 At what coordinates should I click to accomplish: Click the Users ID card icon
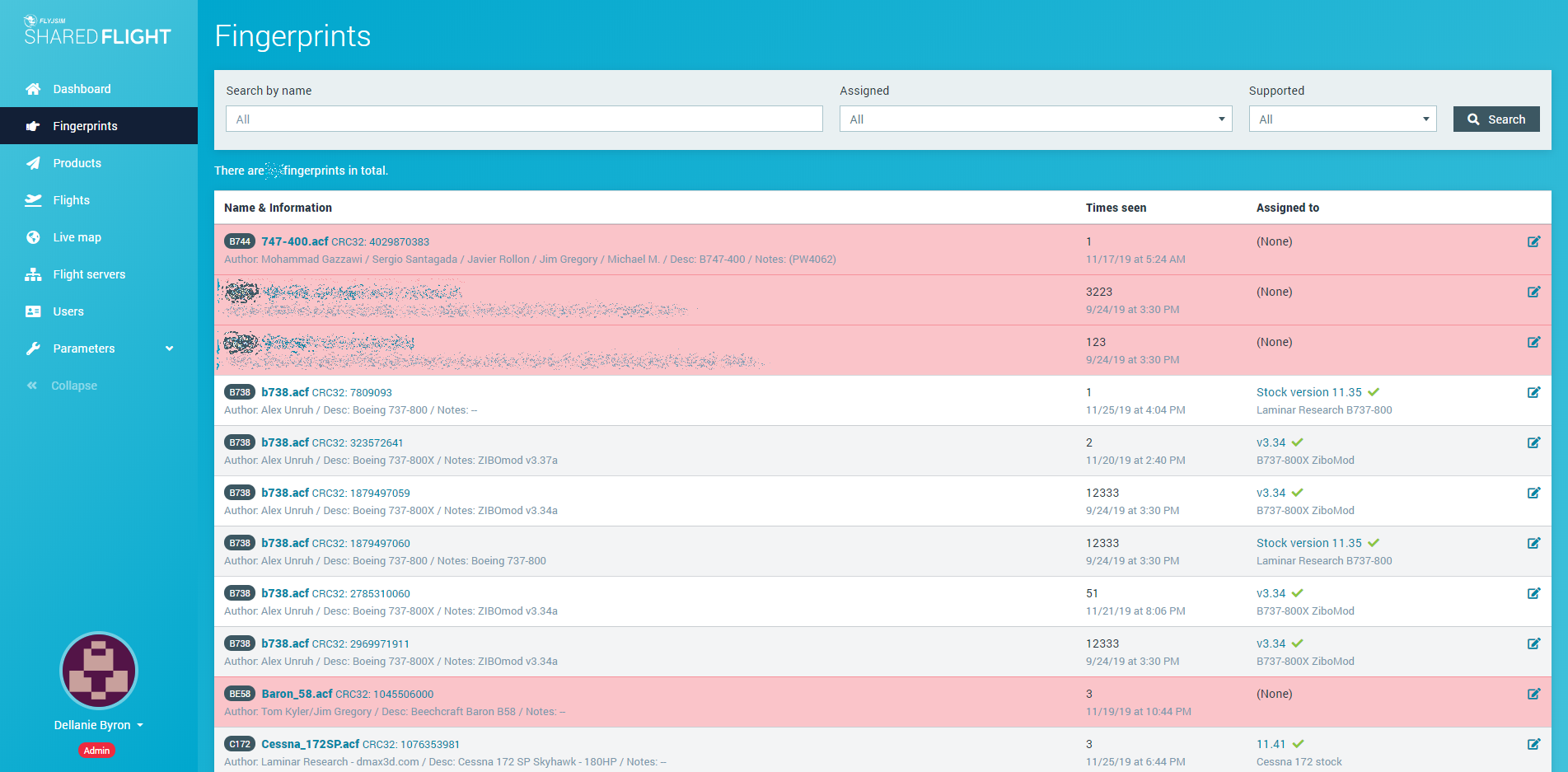pos(33,311)
